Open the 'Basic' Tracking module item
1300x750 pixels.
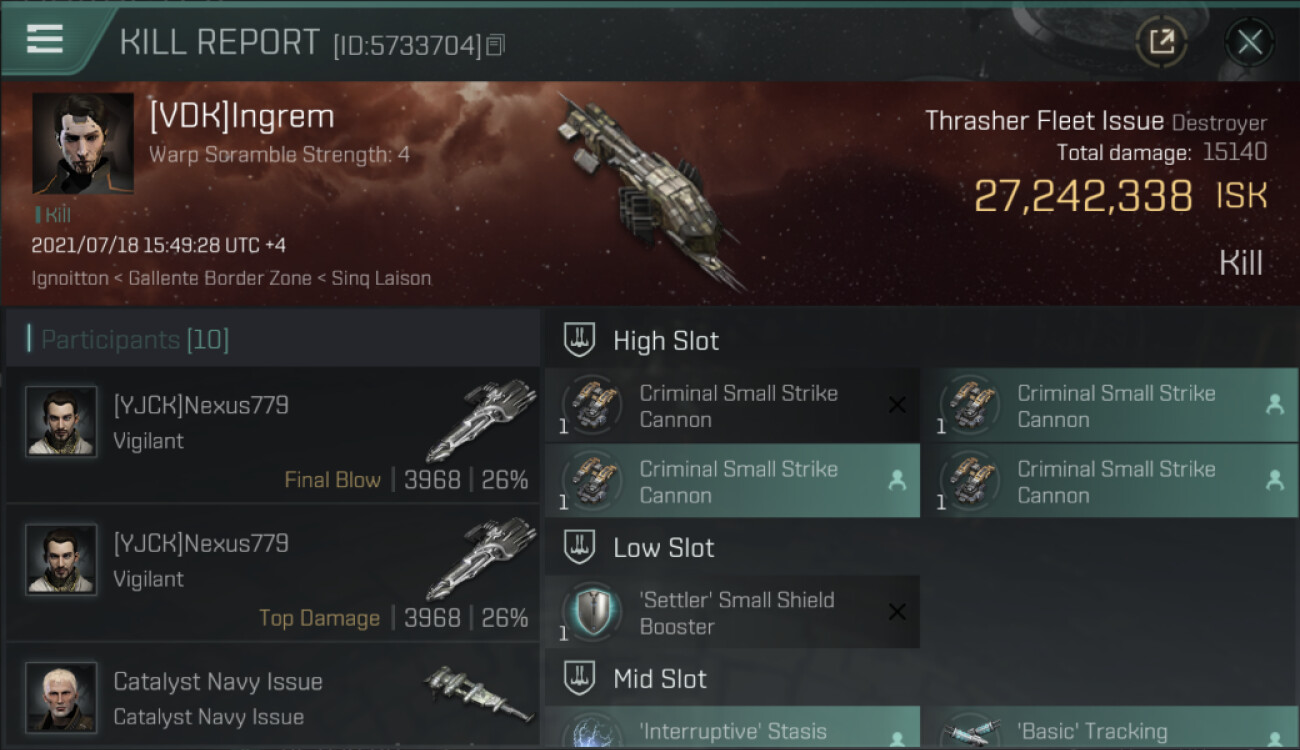[x=1110, y=727]
